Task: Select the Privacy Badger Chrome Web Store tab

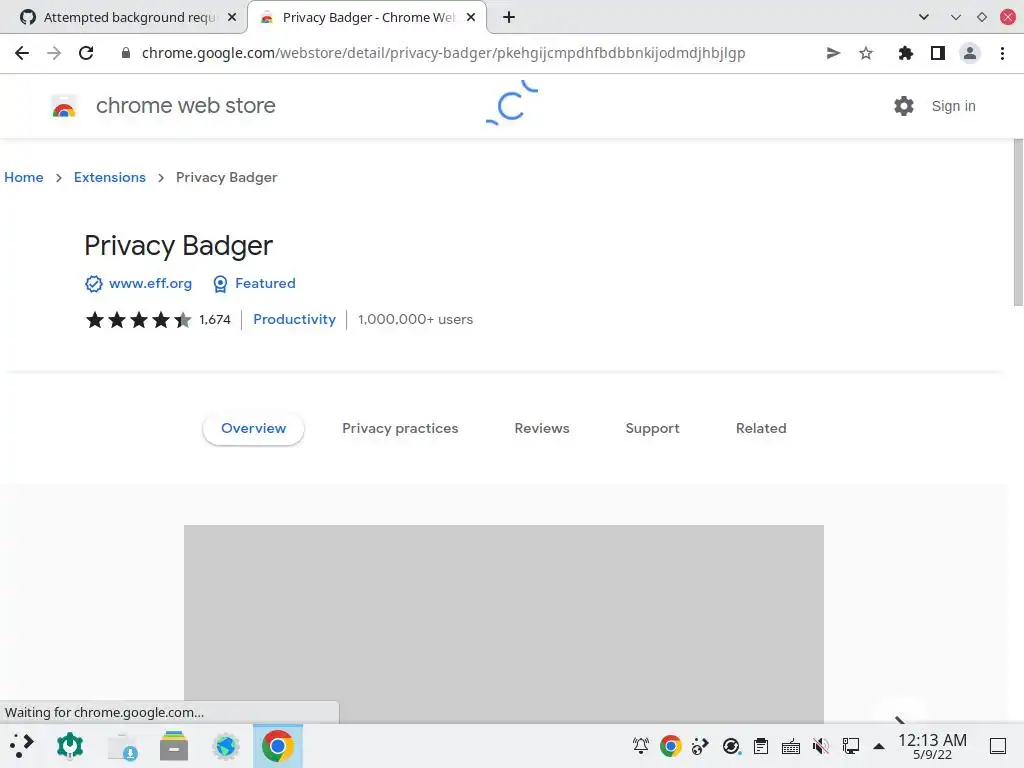Action: click(367, 18)
